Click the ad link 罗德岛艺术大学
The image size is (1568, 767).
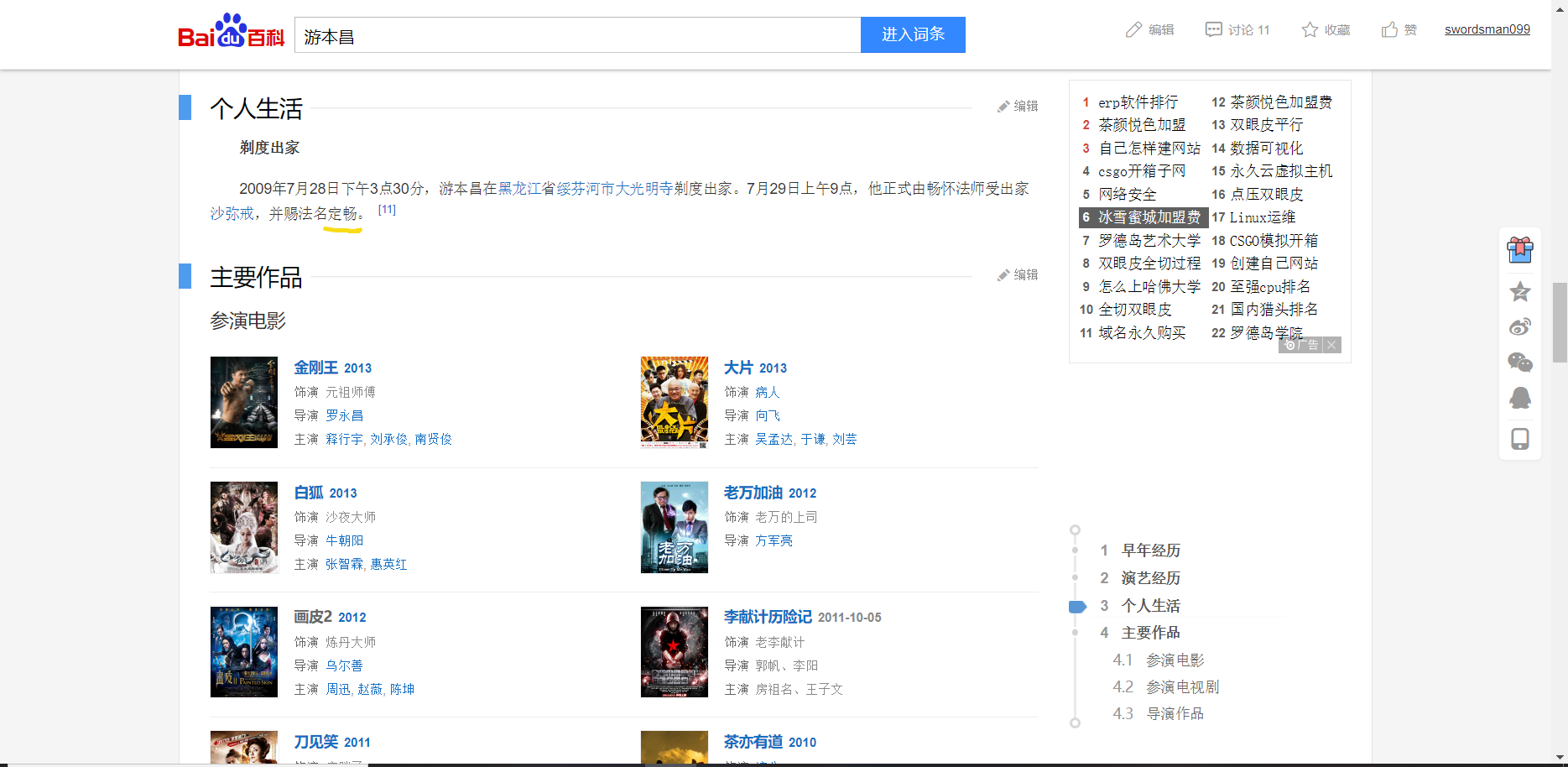[1149, 241]
